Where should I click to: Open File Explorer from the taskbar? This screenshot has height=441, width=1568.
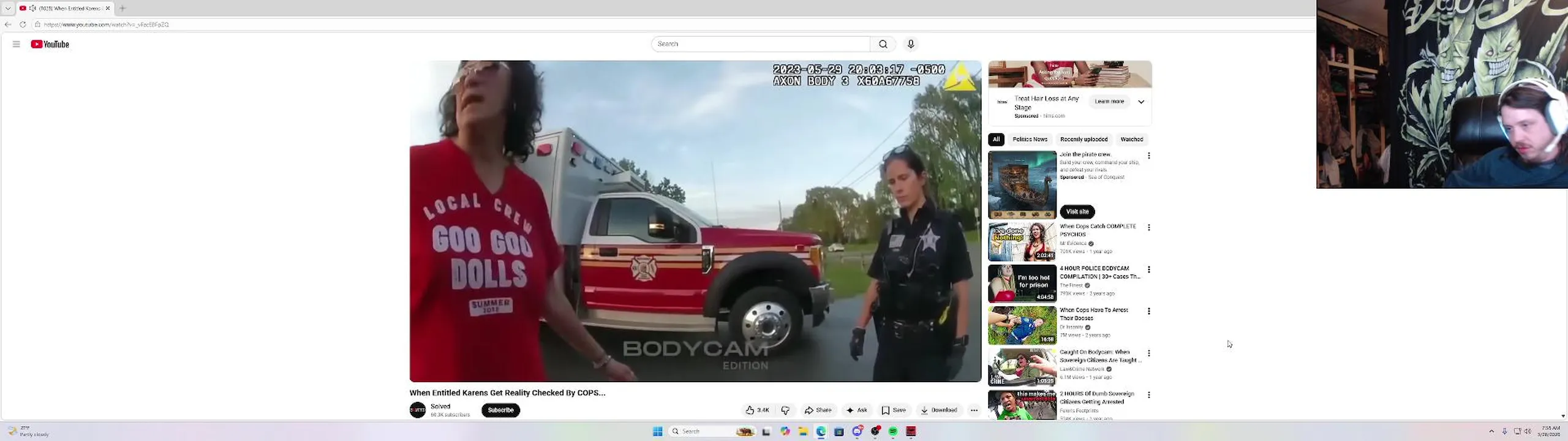[803, 432]
